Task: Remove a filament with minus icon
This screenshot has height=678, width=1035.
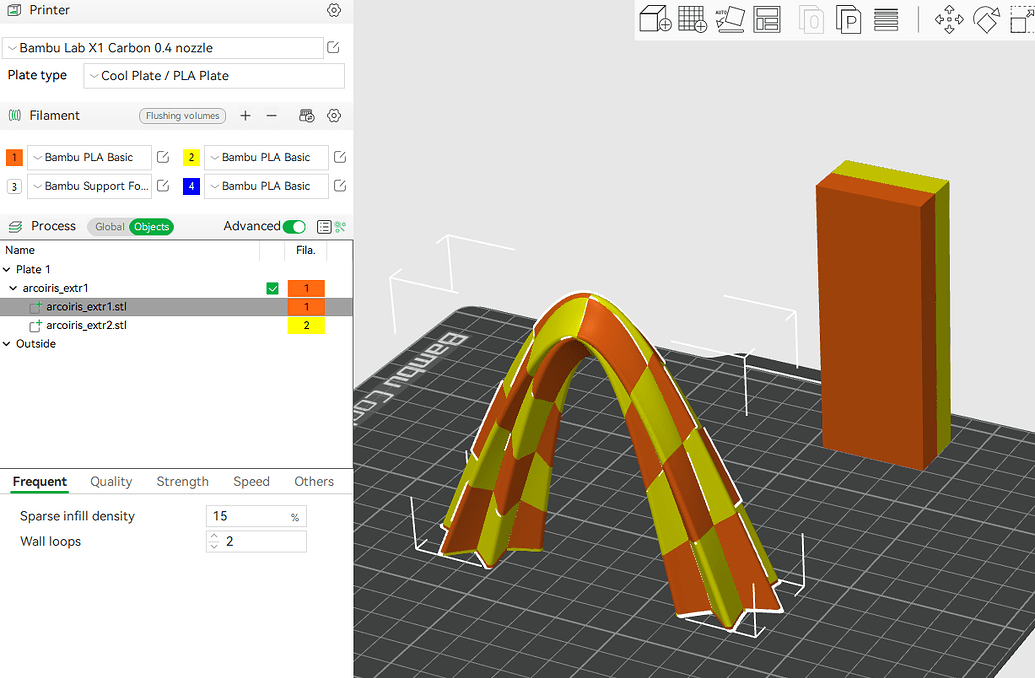Action: [x=271, y=116]
